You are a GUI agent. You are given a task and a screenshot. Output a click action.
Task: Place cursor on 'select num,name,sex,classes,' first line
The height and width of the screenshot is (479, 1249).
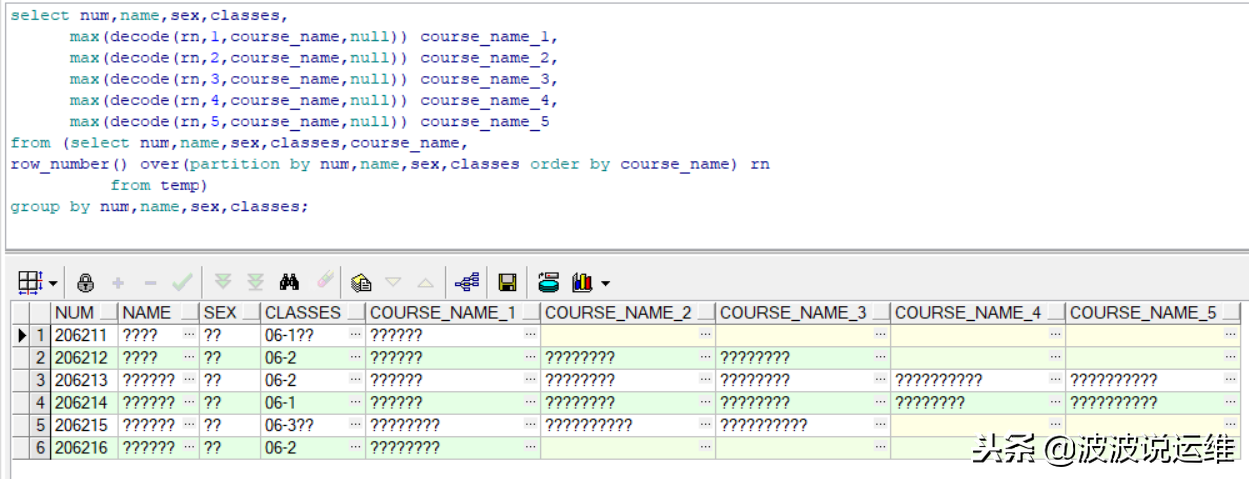point(150,16)
